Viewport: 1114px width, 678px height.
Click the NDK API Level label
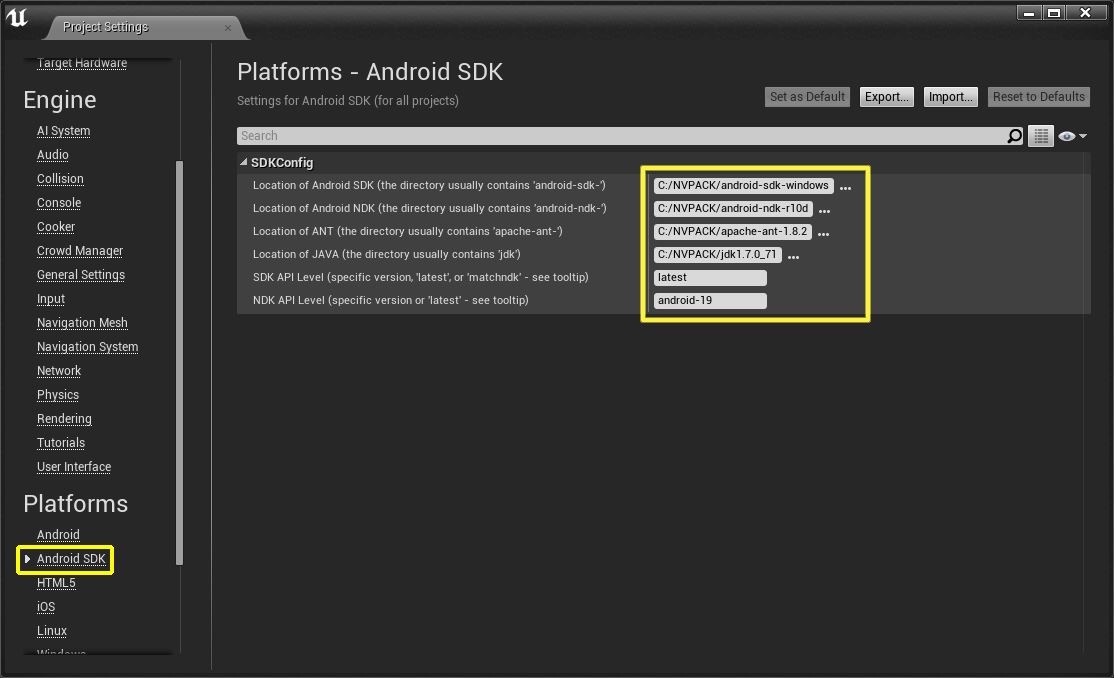coord(391,301)
